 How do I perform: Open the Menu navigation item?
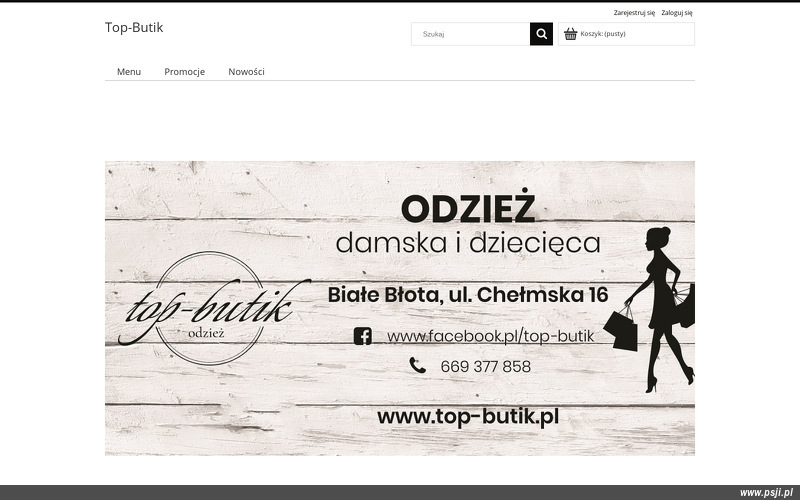point(129,72)
